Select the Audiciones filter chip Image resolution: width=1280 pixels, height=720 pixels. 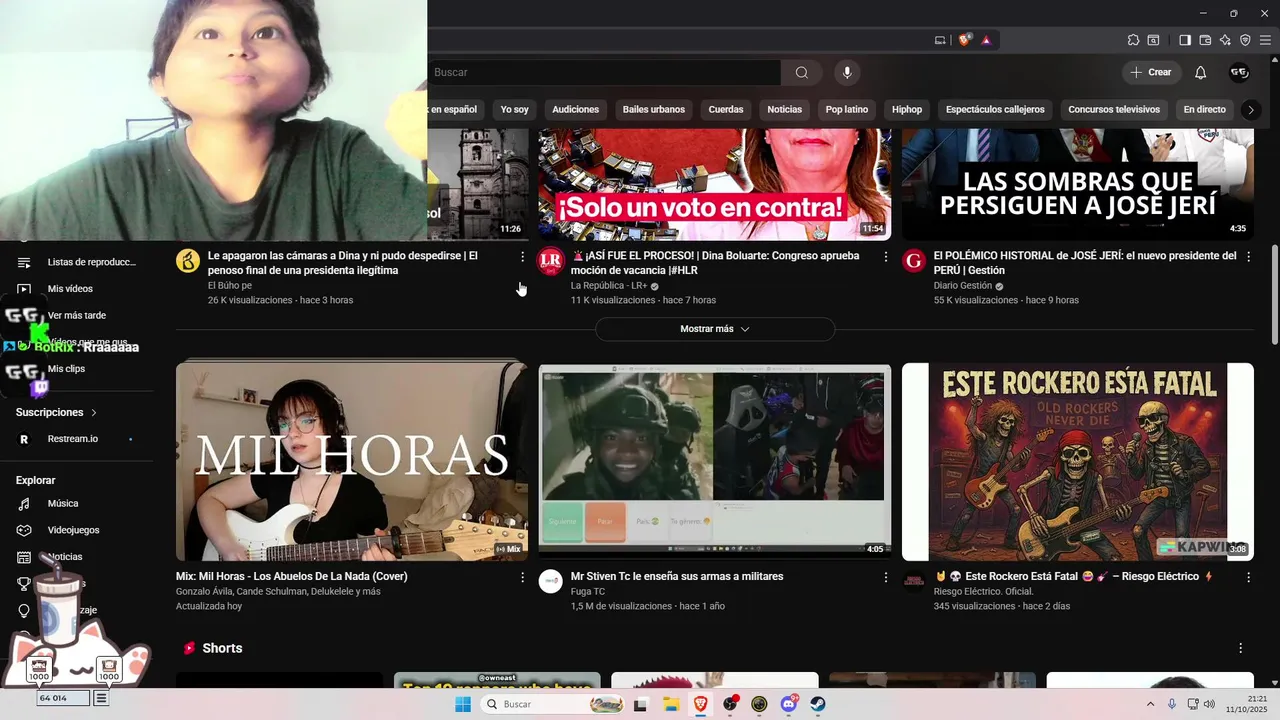point(575,109)
